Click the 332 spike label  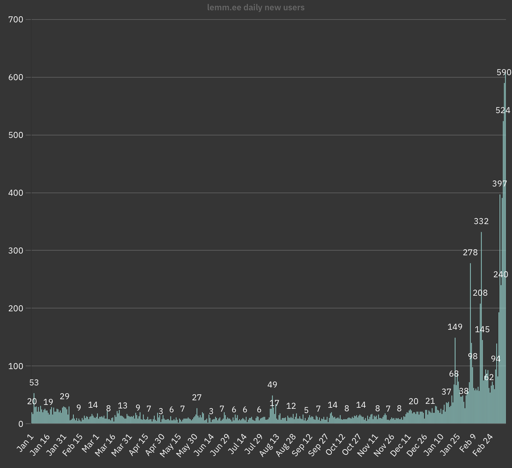click(x=481, y=221)
